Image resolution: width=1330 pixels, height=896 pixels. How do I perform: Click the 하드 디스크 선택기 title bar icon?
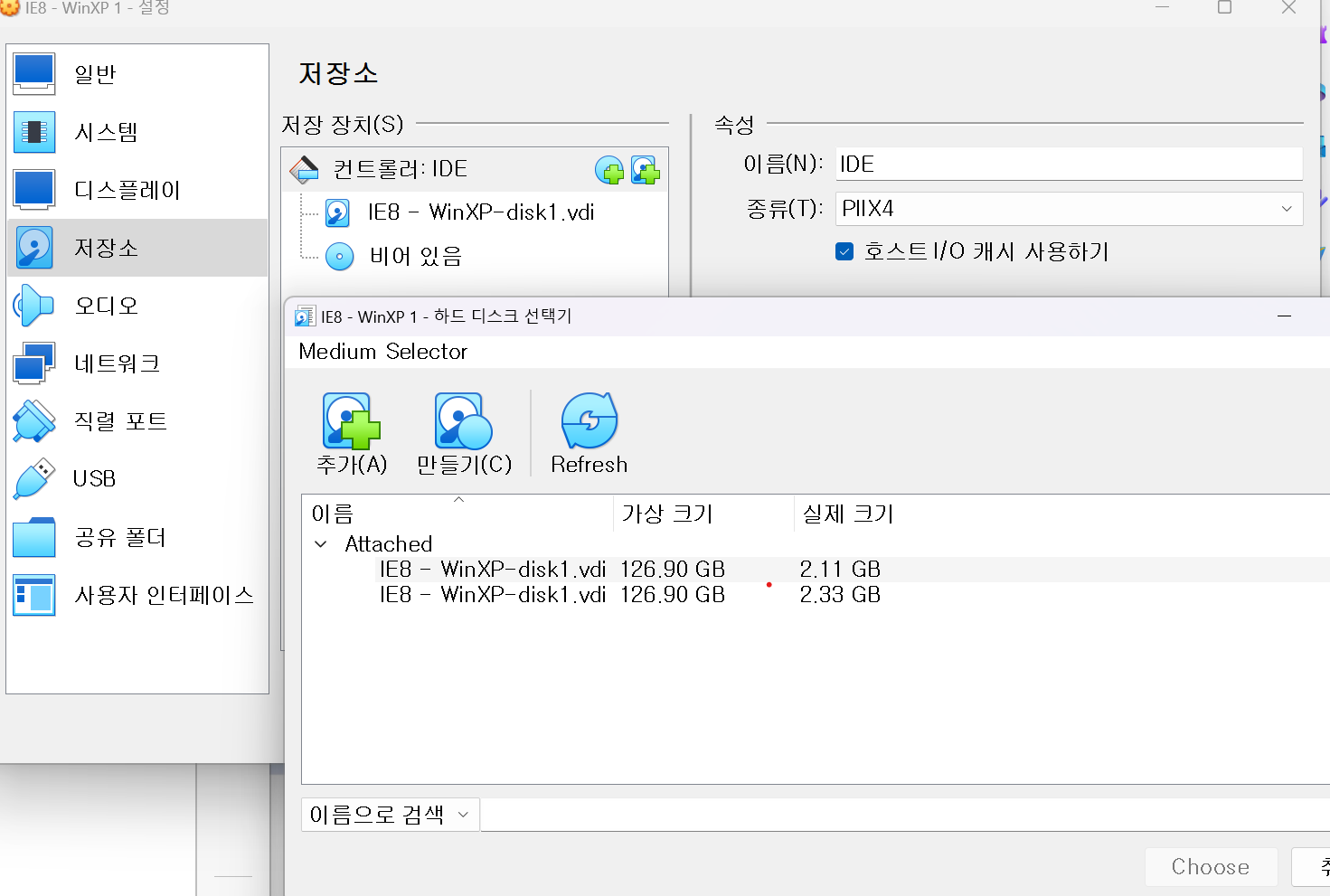pyautogui.click(x=306, y=316)
